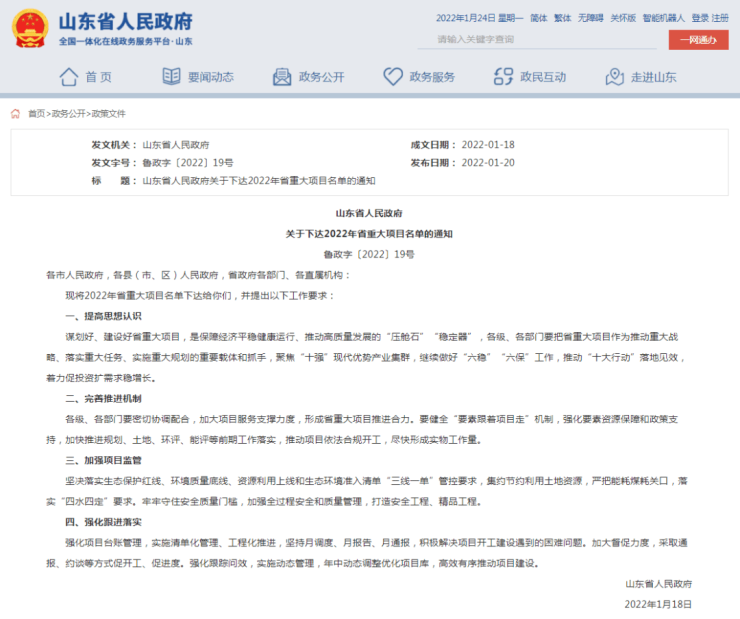
Task: Click the interaction icon beside 政民互动
Action: pyautogui.click(x=503, y=77)
